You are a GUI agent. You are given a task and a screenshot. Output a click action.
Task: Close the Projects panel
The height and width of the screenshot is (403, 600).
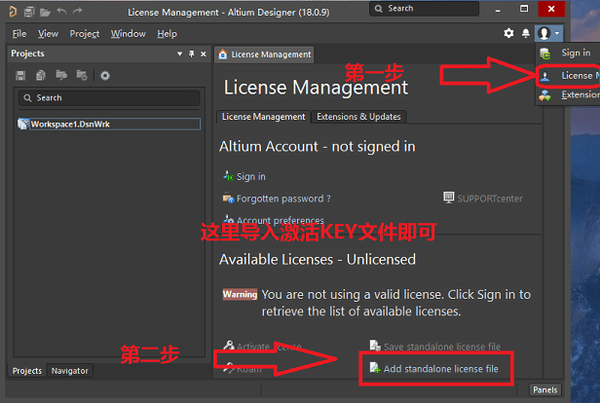tap(204, 54)
